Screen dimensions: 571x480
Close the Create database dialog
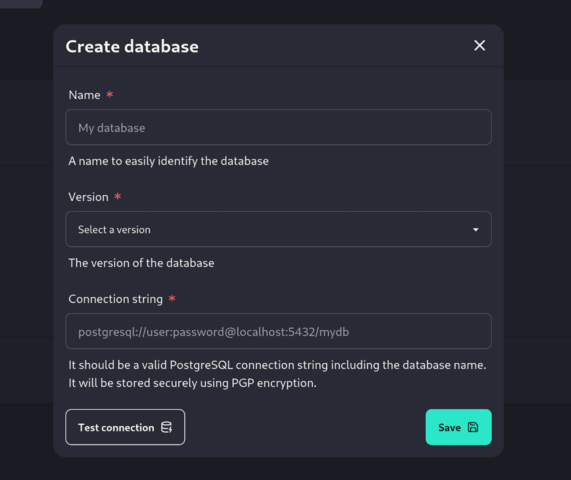479,46
